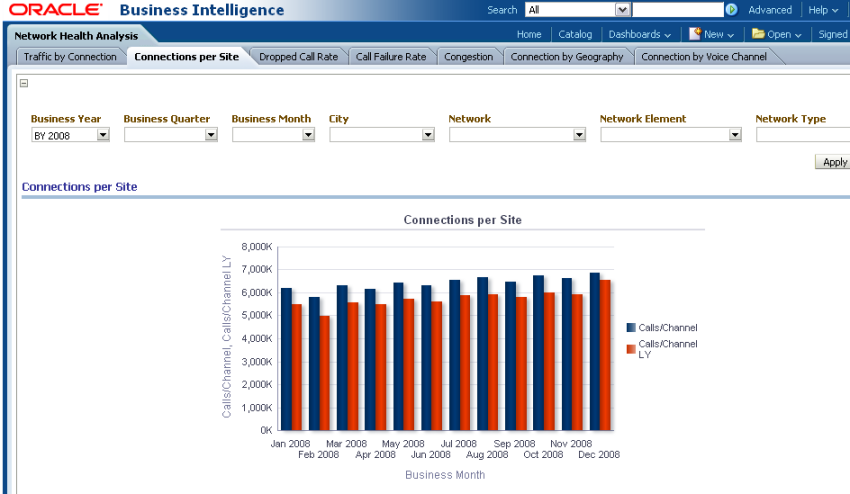The image size is (850, 494).
Task: Click the Network Health Analysis dashboard title
Action: pos(76,36)
